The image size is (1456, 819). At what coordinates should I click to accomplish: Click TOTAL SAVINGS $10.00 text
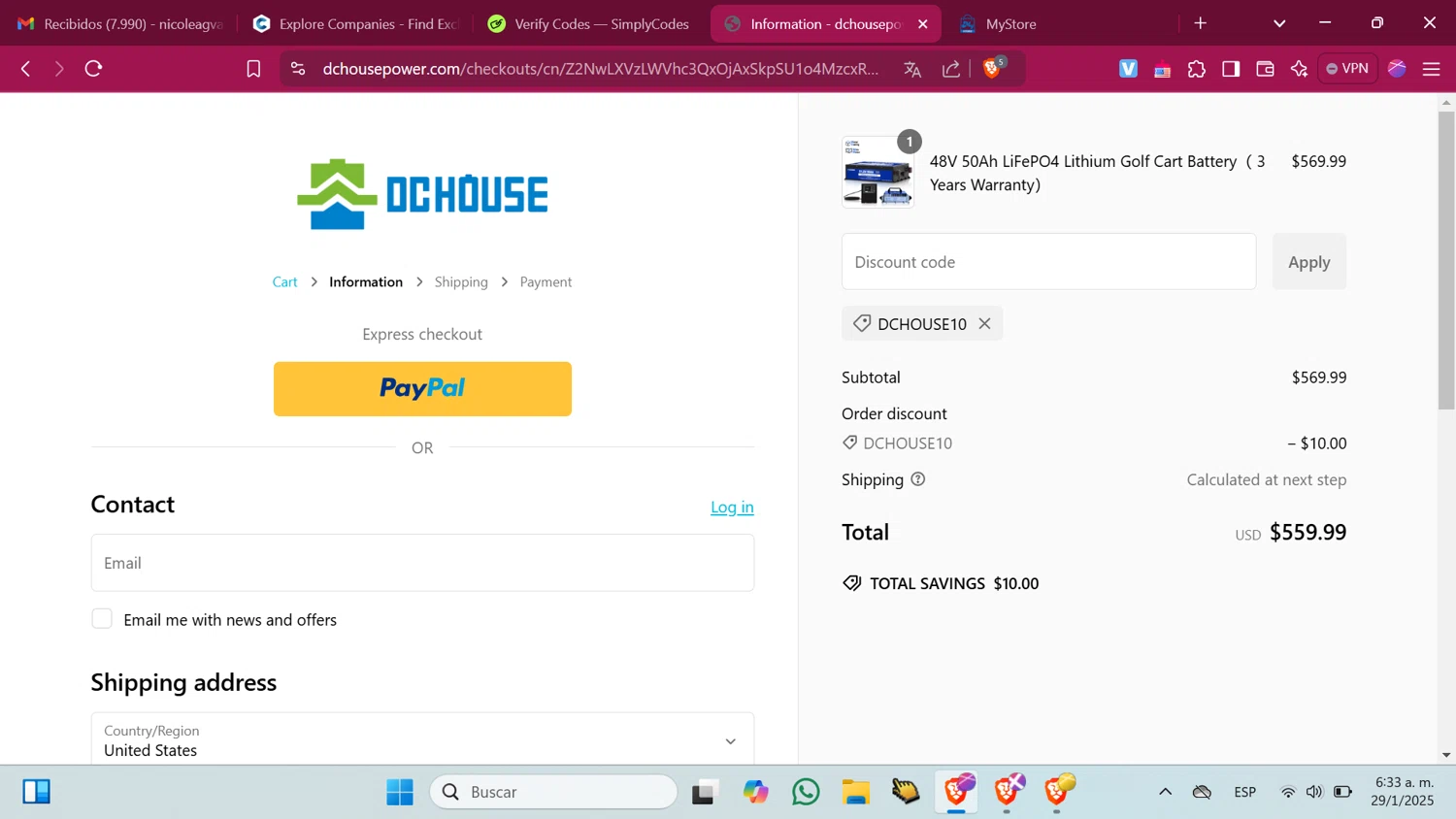tap(954, 584)
